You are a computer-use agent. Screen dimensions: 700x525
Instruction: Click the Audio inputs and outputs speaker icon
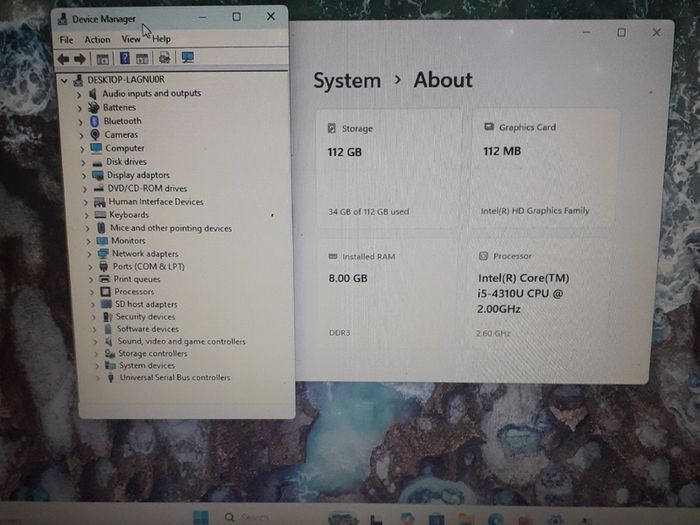(93, 94)
